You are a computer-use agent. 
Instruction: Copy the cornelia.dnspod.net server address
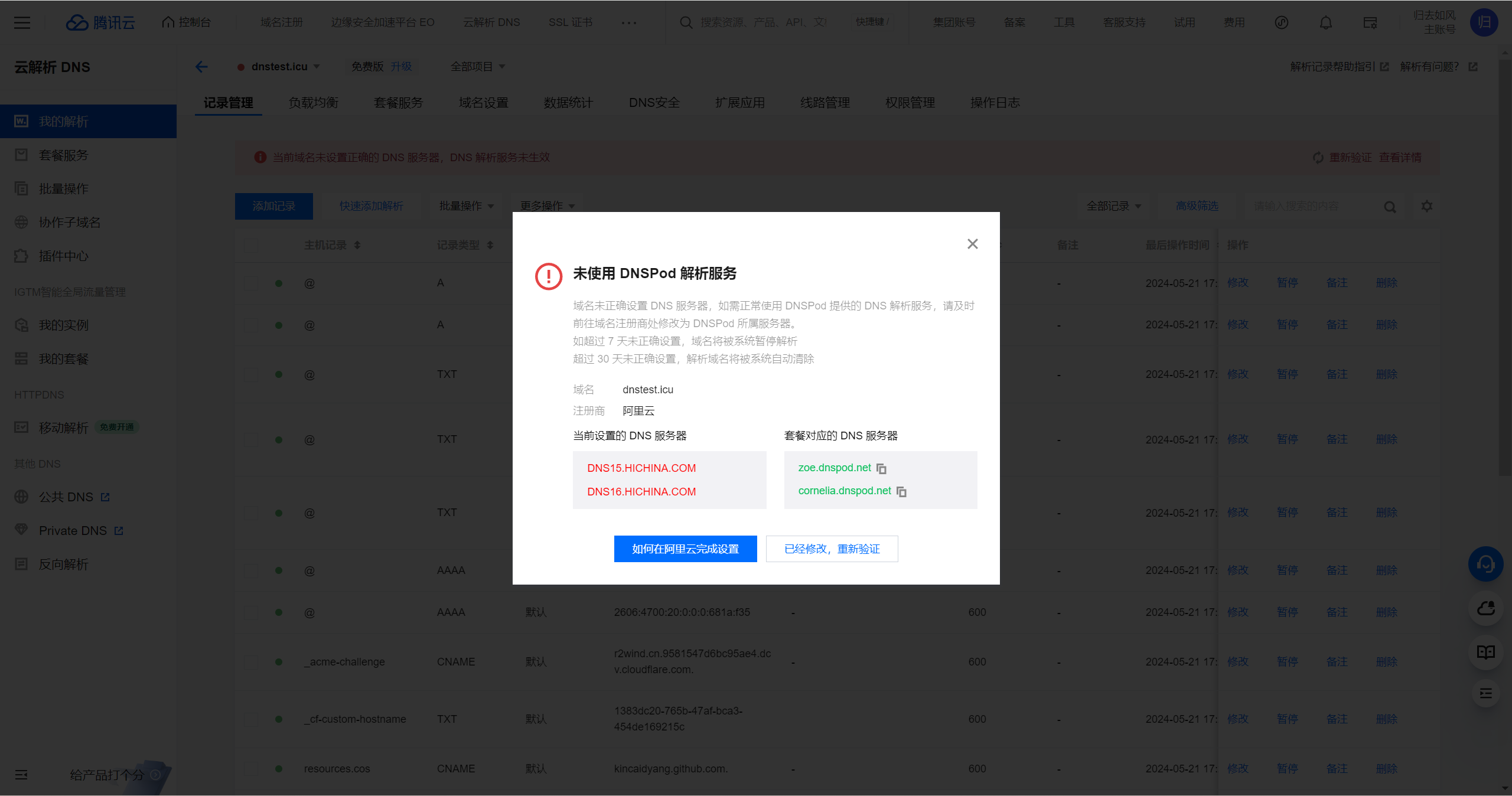point(901,492)
